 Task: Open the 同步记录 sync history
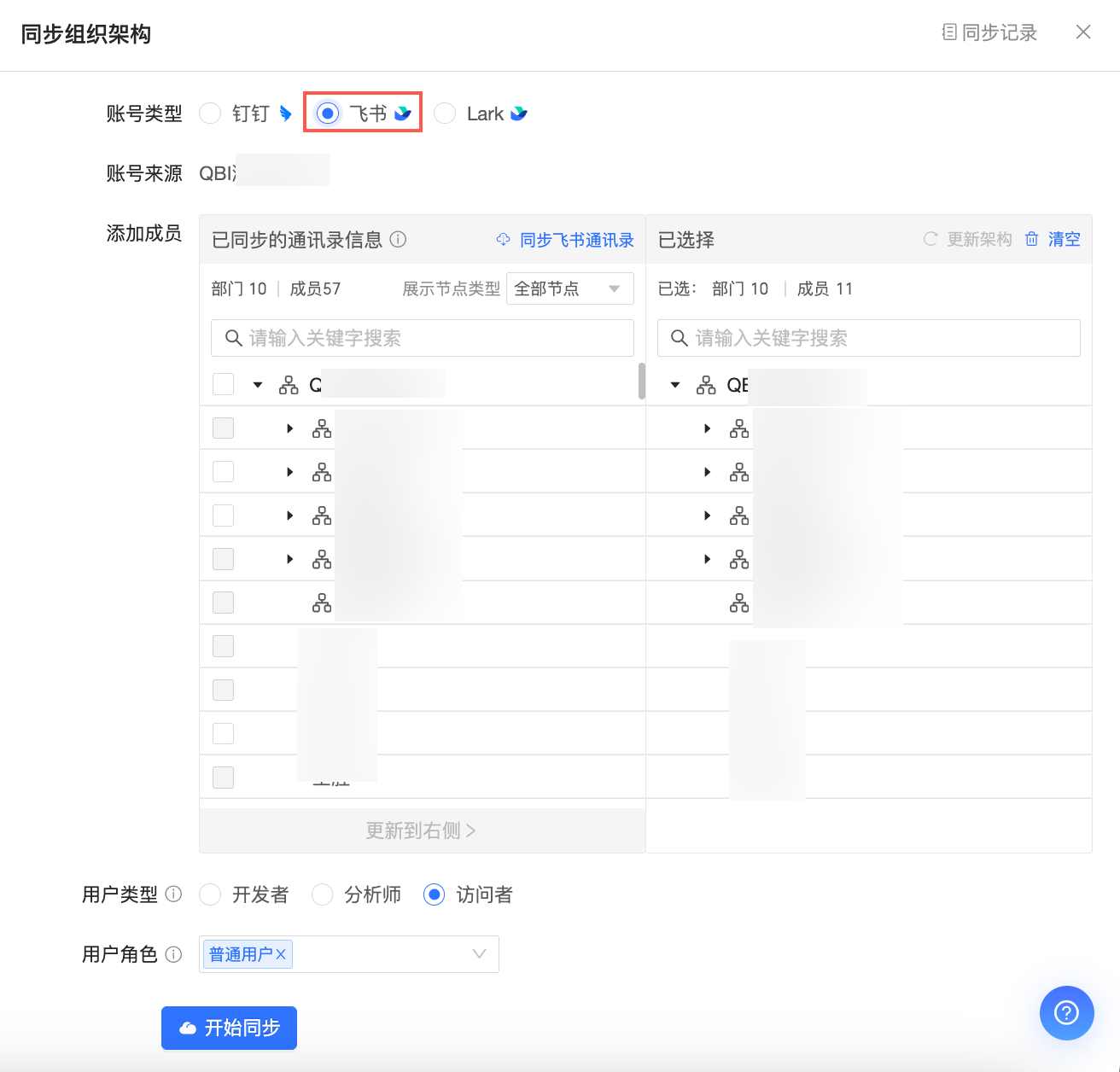coord(989,32)
